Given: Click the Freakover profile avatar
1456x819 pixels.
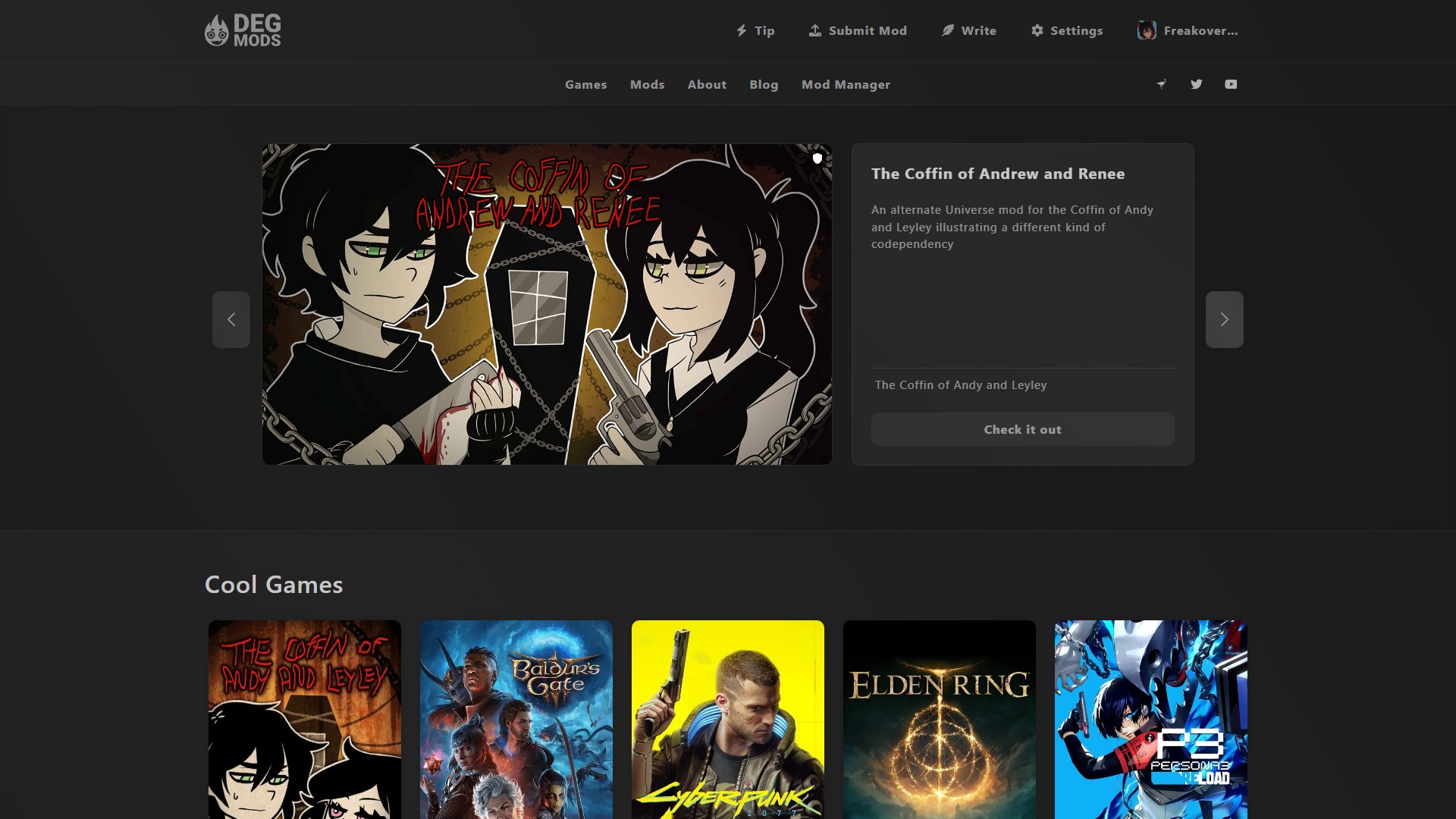Looking at the screenshot, I should coord(1146,30).
